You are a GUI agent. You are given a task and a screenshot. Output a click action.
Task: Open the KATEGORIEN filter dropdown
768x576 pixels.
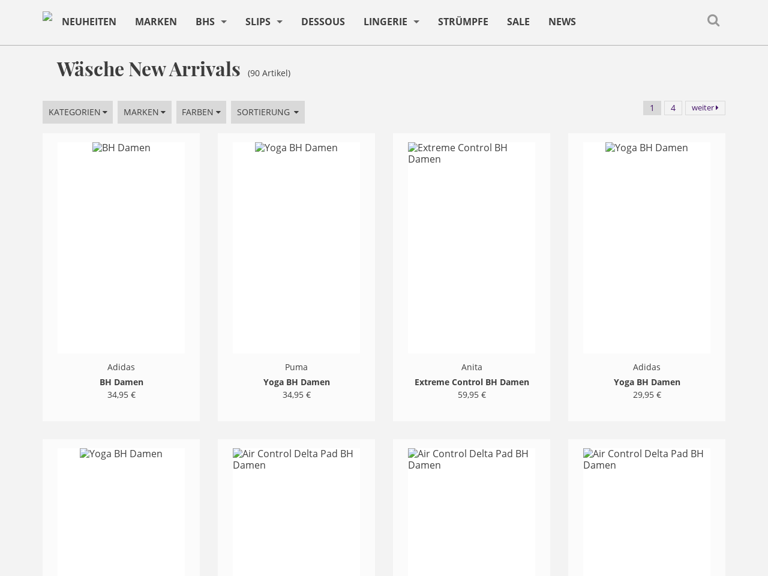[77, 112]
